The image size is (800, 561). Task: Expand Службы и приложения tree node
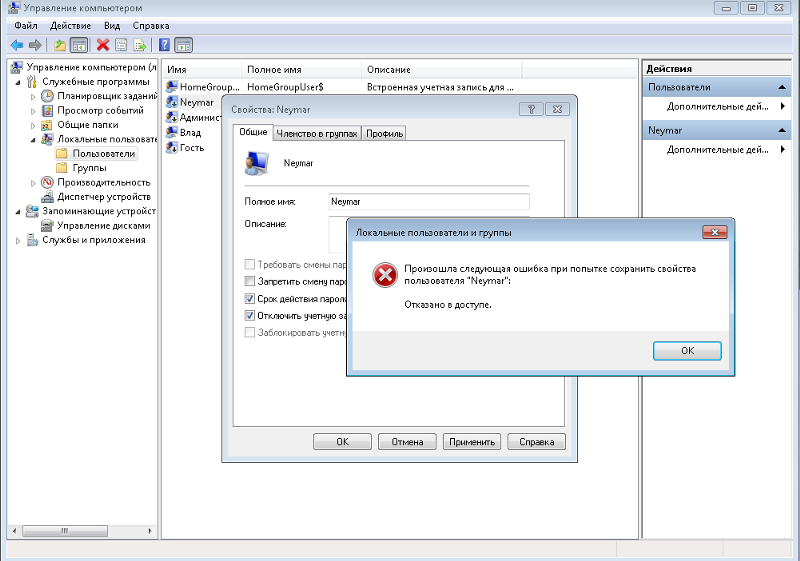point(18,240)
